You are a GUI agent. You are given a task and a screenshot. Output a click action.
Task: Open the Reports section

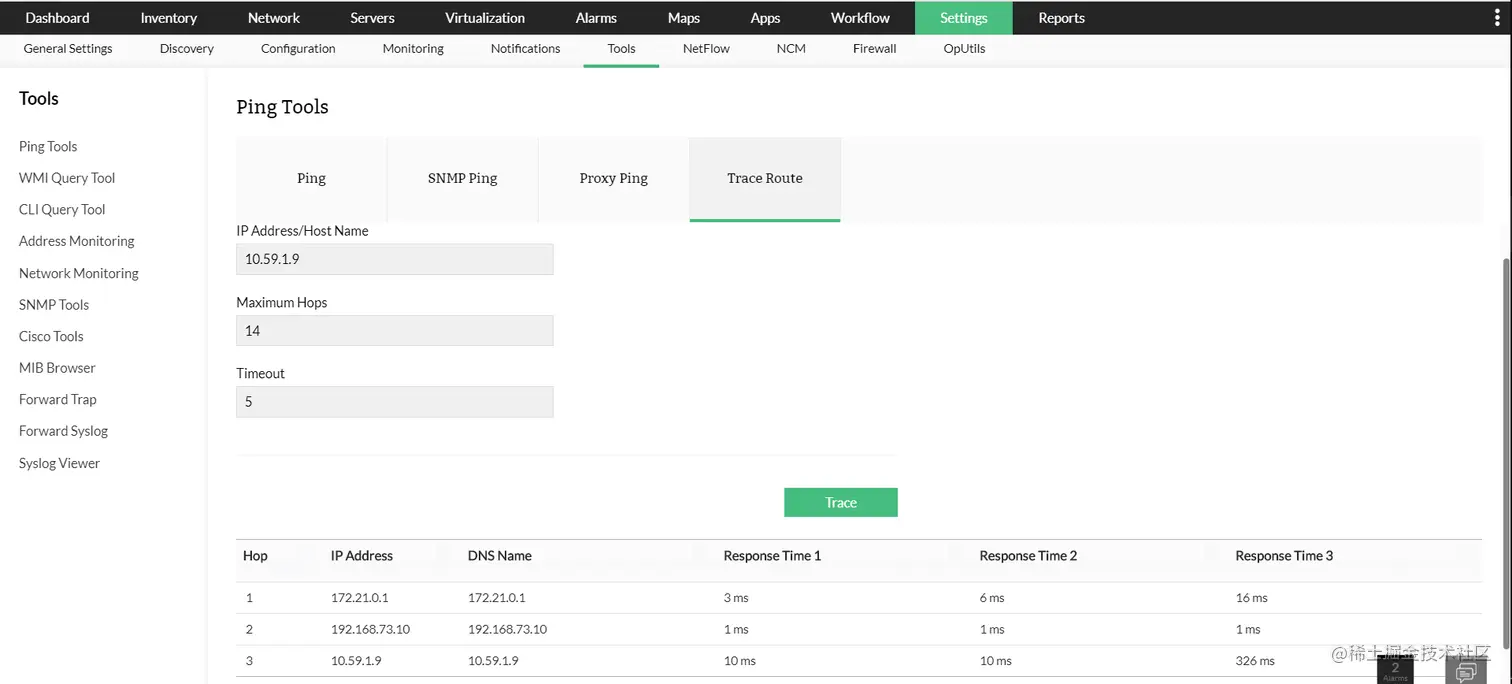tap(1061, 17)
